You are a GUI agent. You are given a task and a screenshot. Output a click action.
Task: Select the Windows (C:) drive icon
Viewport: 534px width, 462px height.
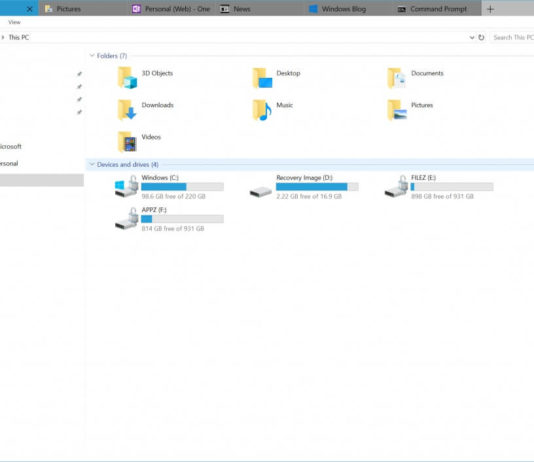[126, 186]
